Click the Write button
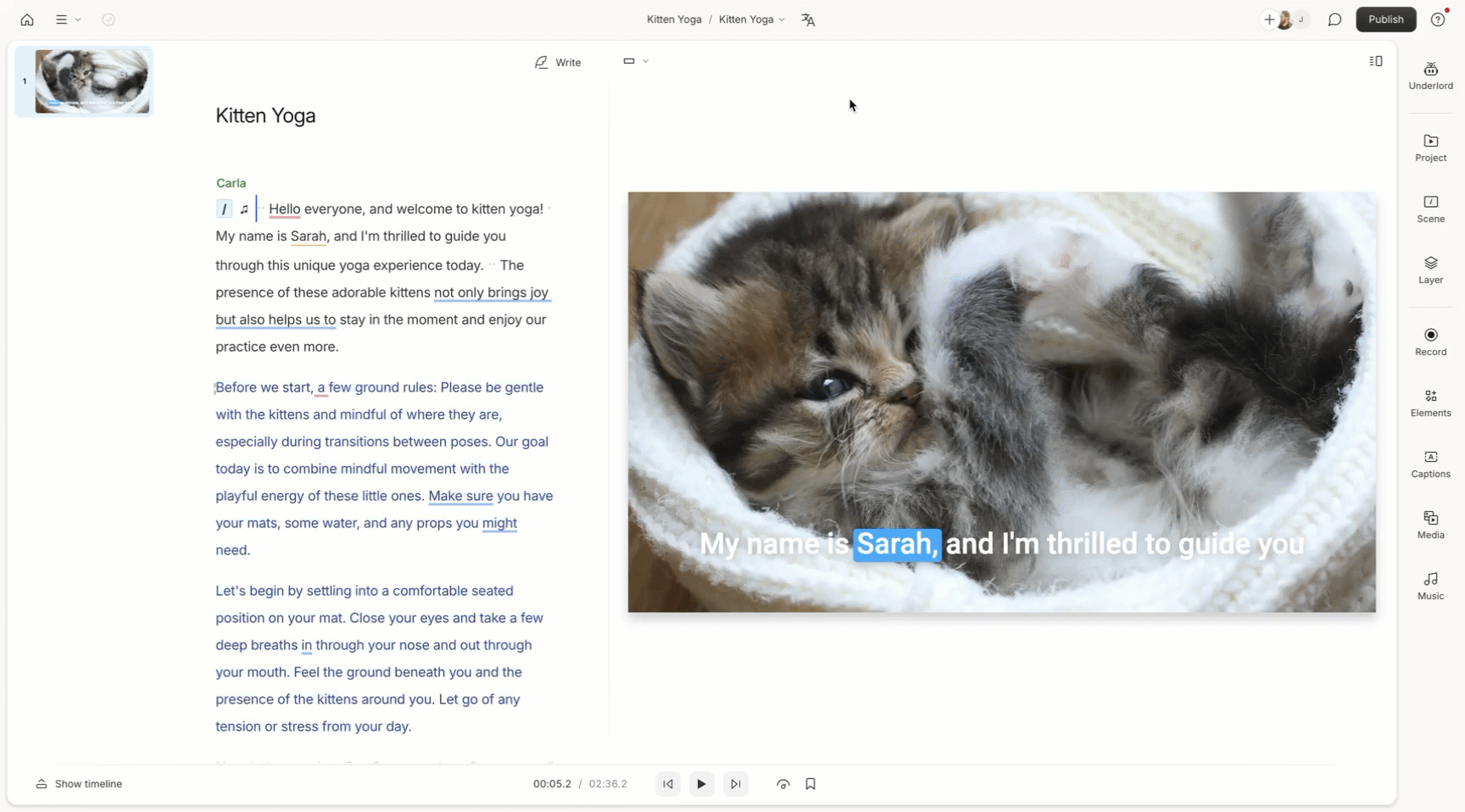This screenshot has width=1465, height=812. coord(558,62)
